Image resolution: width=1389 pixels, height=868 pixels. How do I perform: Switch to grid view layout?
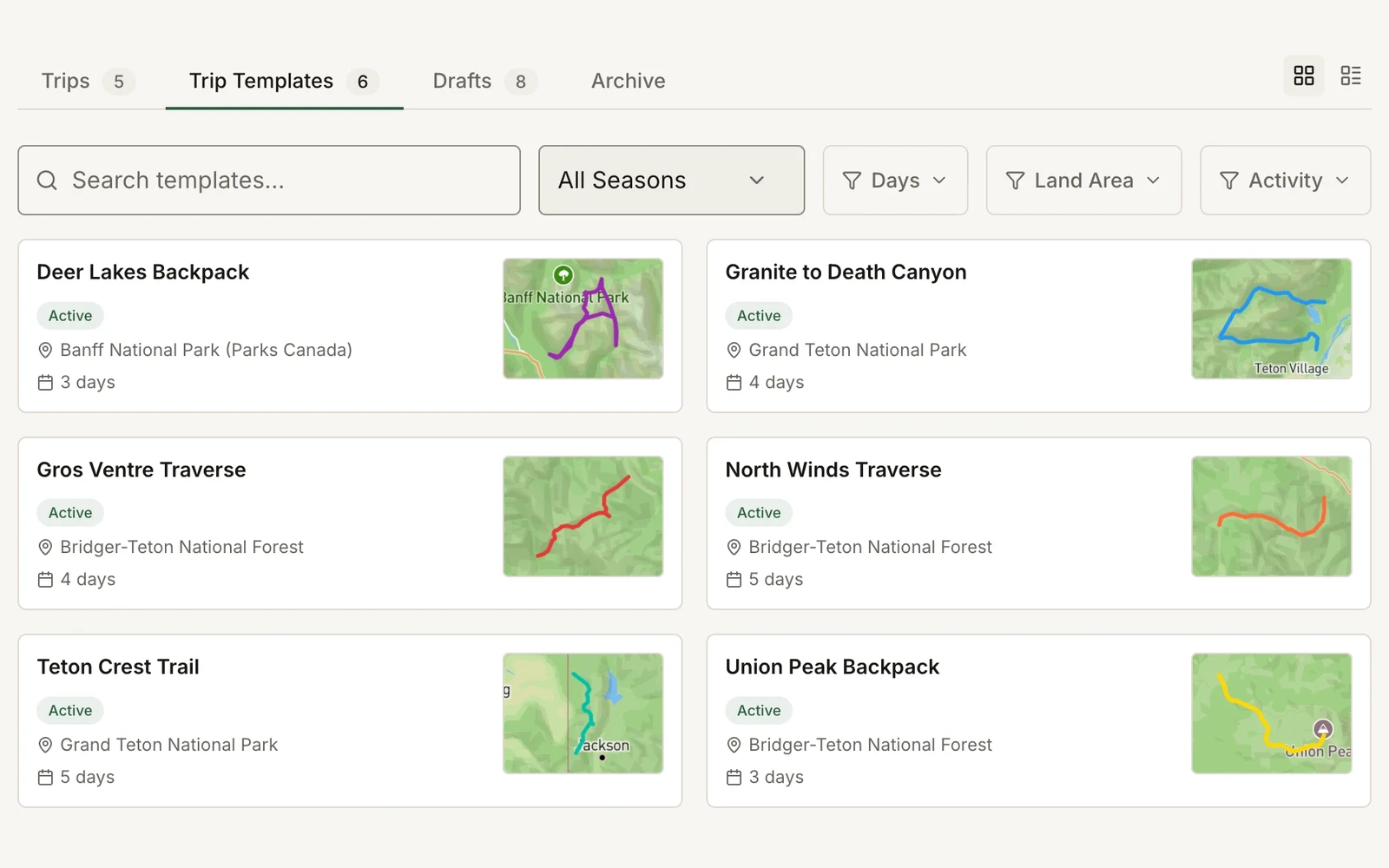pos(1304,76)
